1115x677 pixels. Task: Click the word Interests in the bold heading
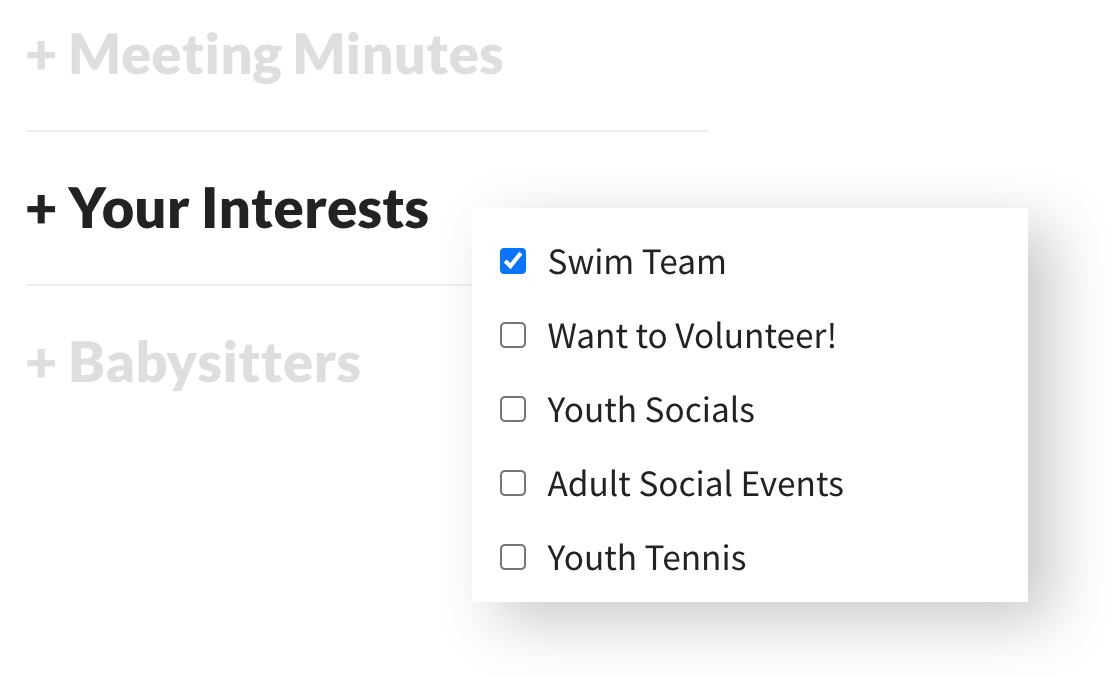click(x=316, y=208)
